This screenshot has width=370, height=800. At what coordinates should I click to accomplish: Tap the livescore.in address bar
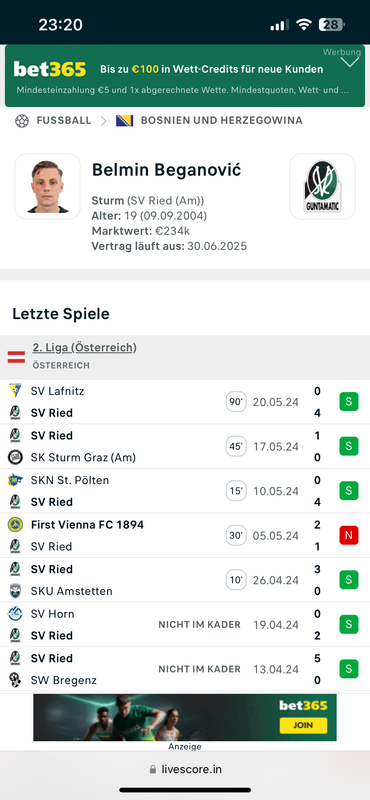click(185, 769)
